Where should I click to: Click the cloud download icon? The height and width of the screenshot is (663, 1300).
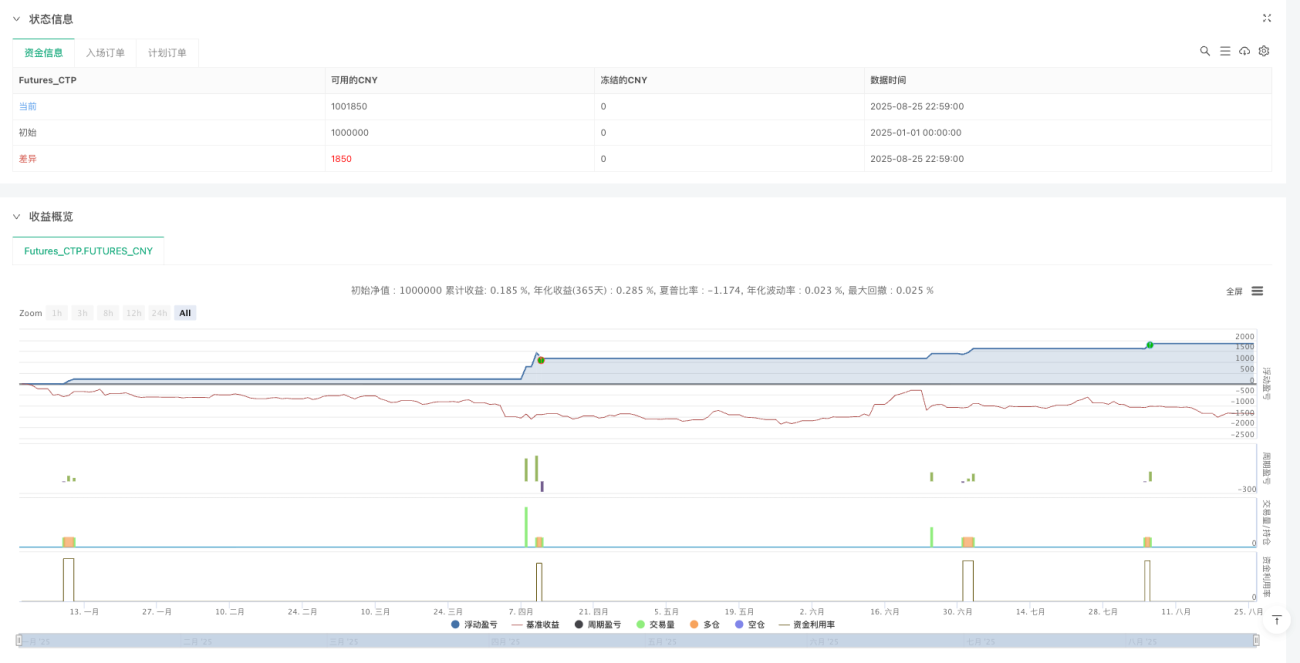click(1244, 51)
